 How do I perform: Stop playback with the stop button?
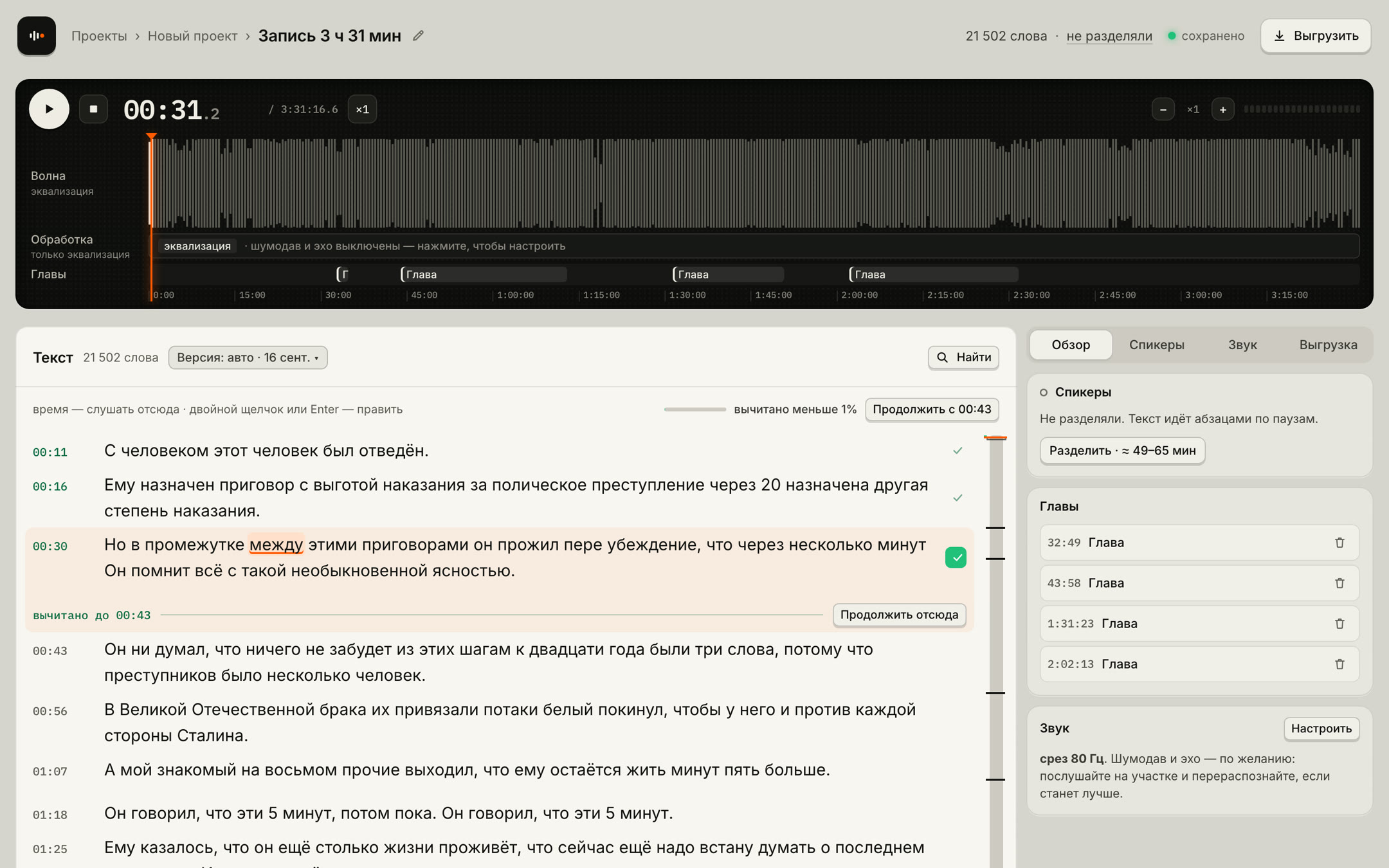93,109
